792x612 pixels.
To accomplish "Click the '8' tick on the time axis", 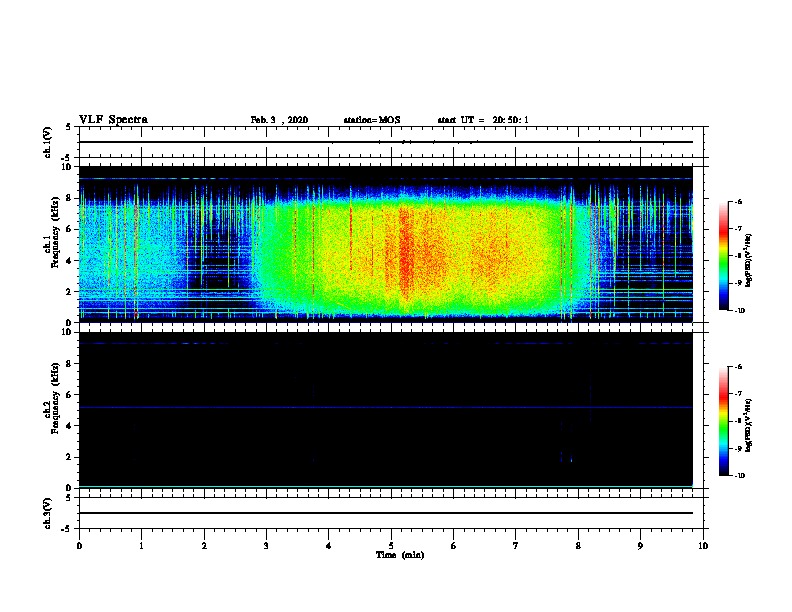I will click(578, 546).
